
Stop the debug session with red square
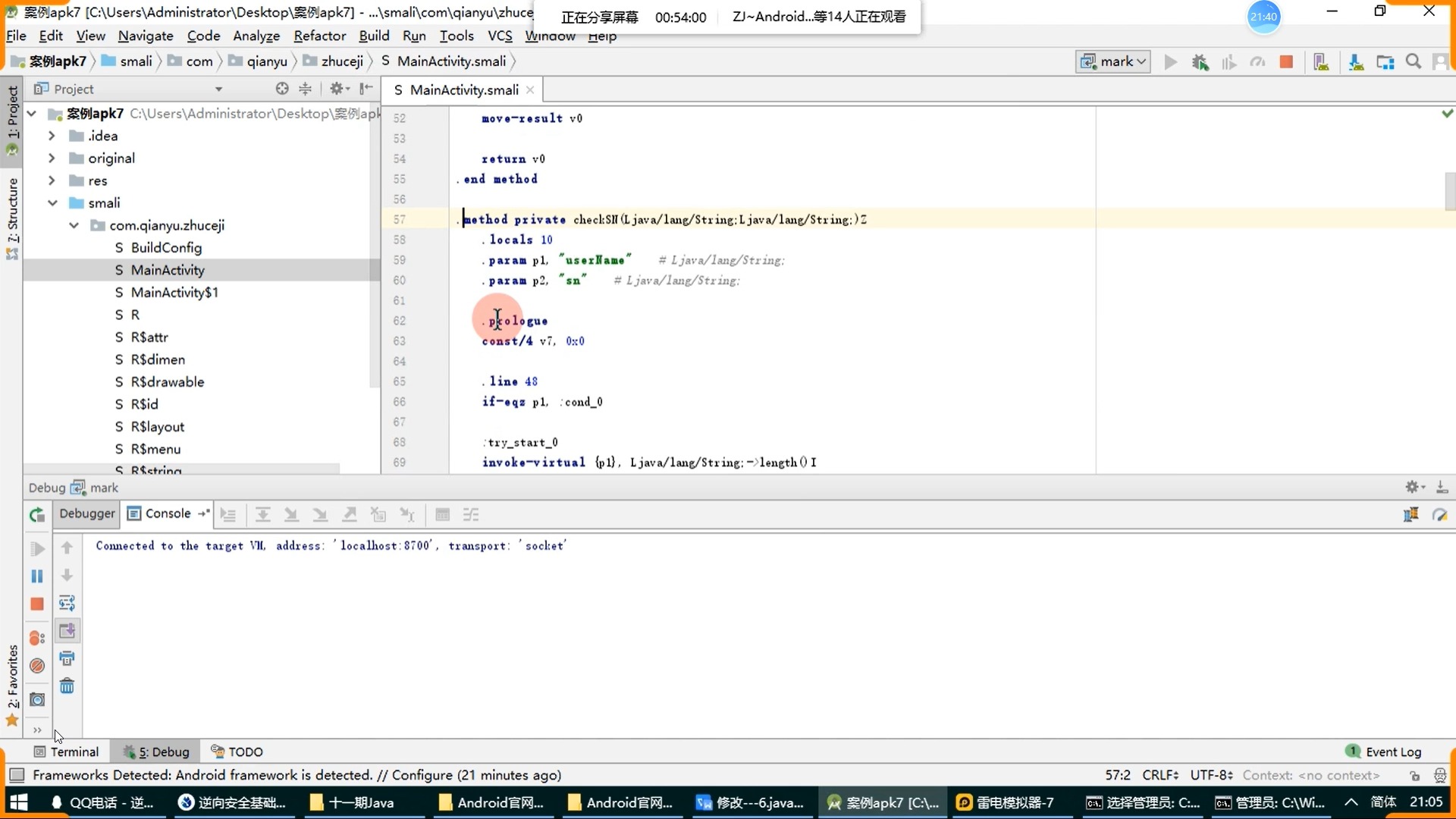click(x=37, y=604)
